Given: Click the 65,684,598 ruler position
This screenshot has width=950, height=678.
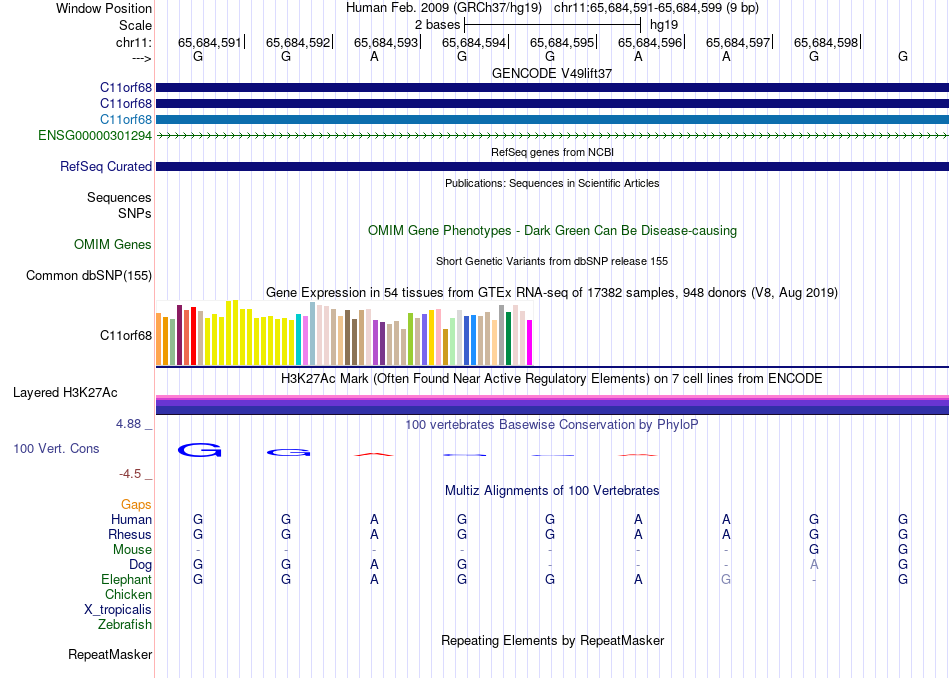Looking at the screenshot, I should coord(826,42).
